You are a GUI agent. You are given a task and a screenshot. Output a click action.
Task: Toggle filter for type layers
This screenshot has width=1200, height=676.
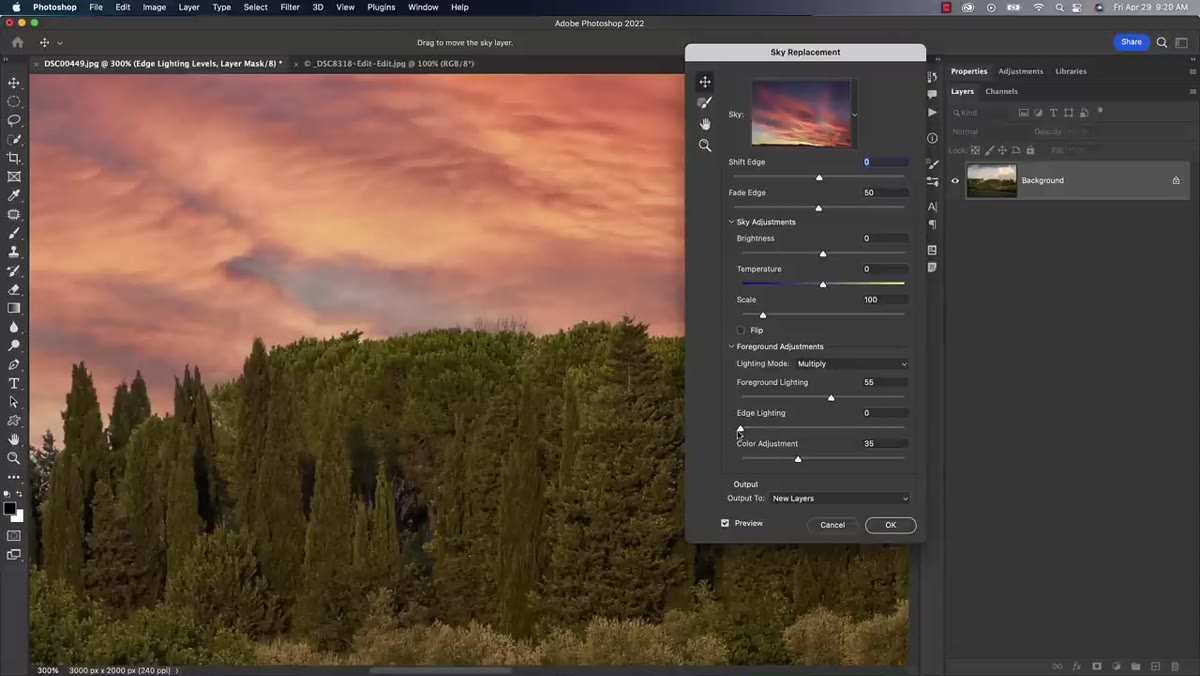(x=1053, y=113)
